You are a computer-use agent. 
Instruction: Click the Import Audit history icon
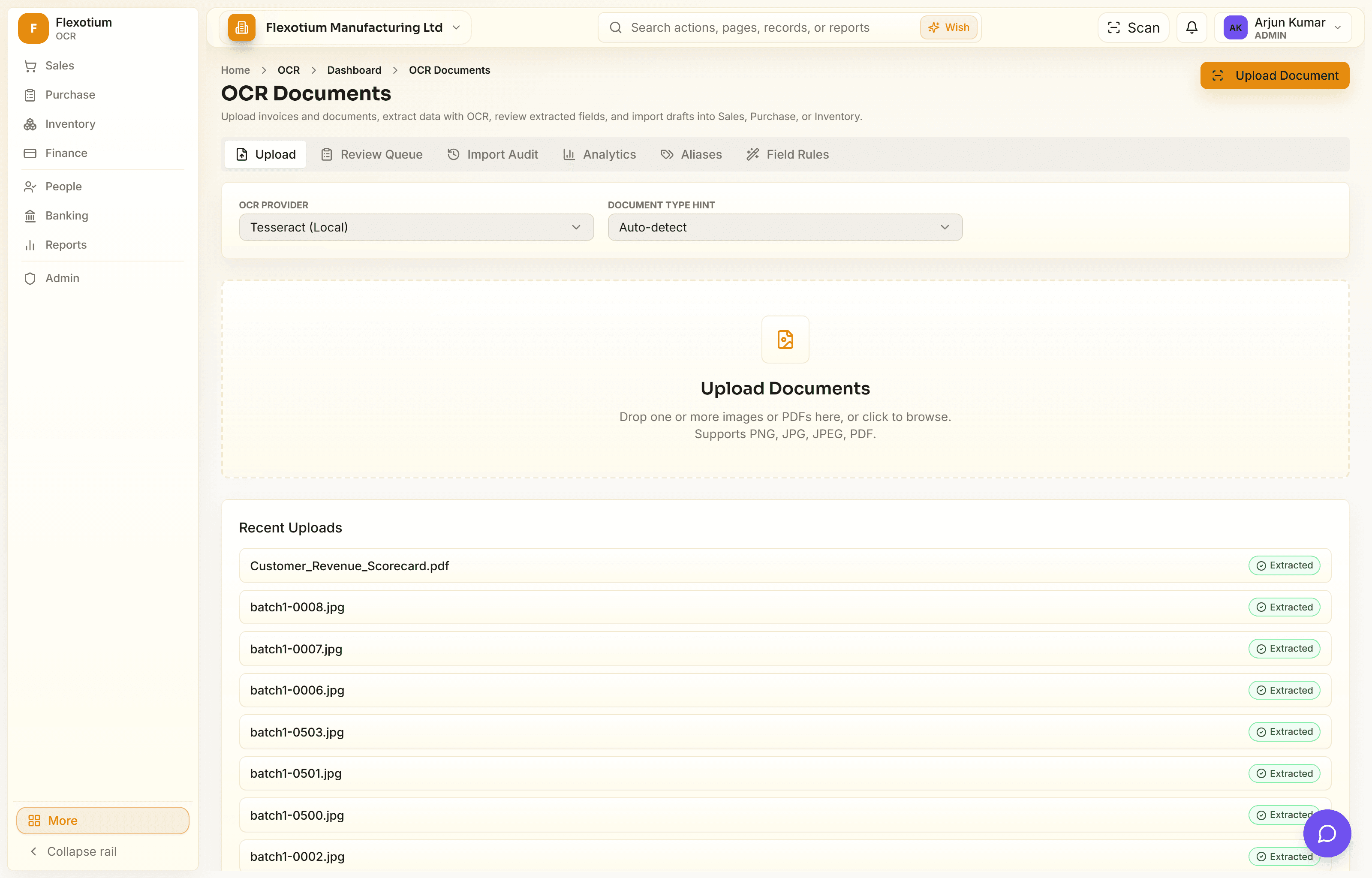pos(453,154)
